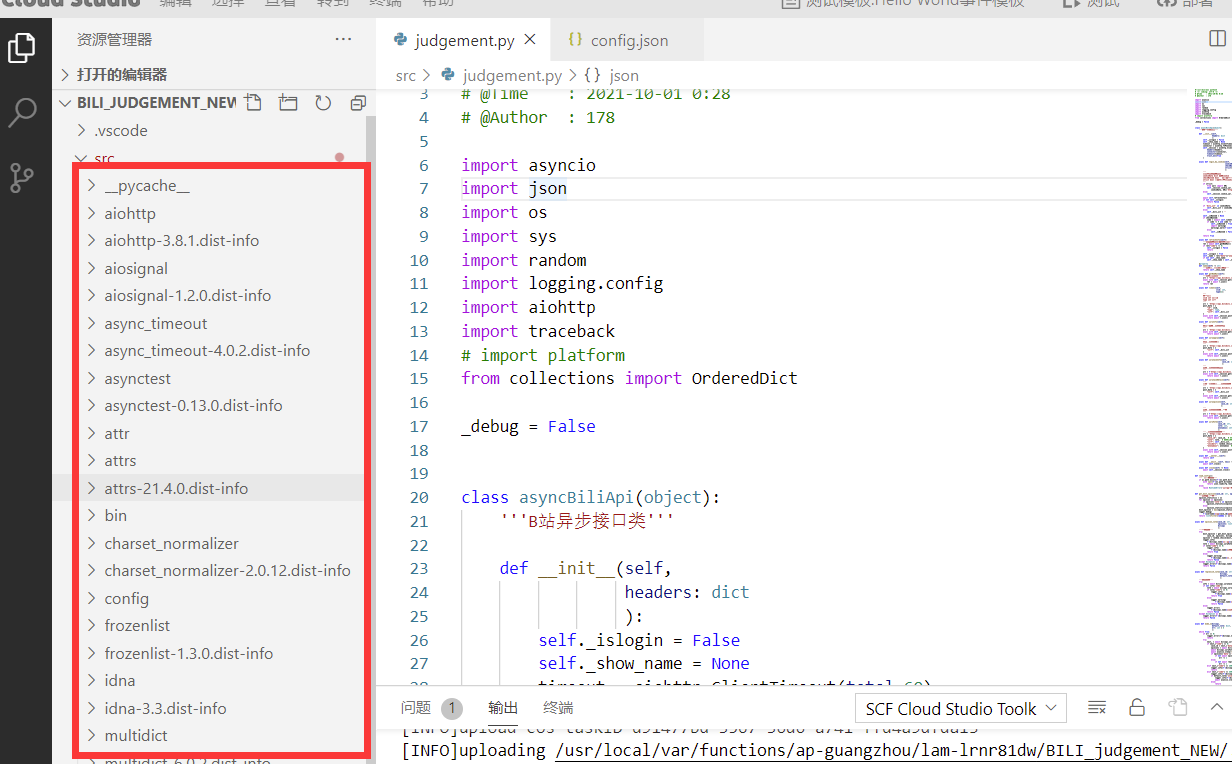Open the Search view in the activity bar
The image size is (1232, 764).
pos(23,112)
